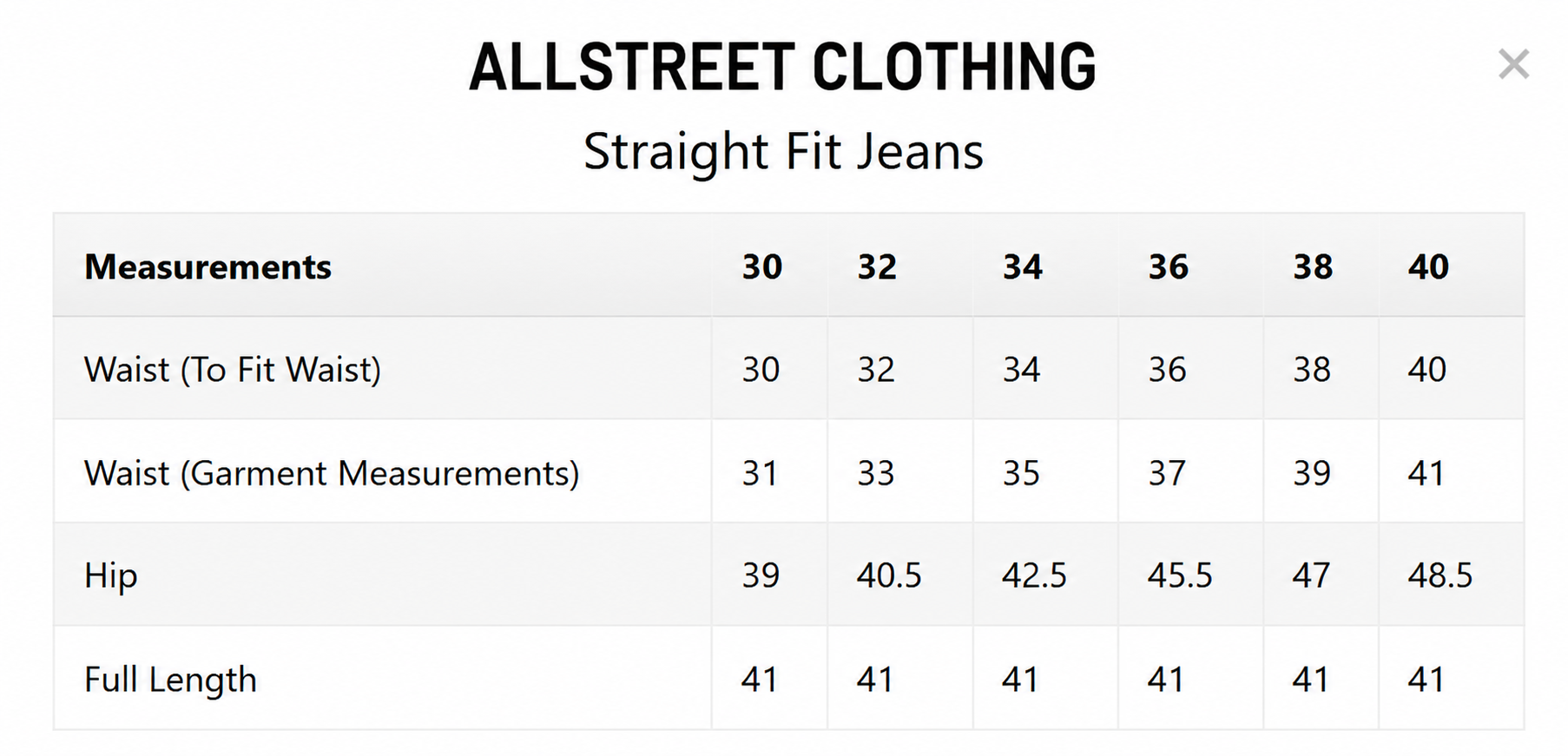Select size 40 column header
Screen dimensions: 1568x756
click(1428, 266)
